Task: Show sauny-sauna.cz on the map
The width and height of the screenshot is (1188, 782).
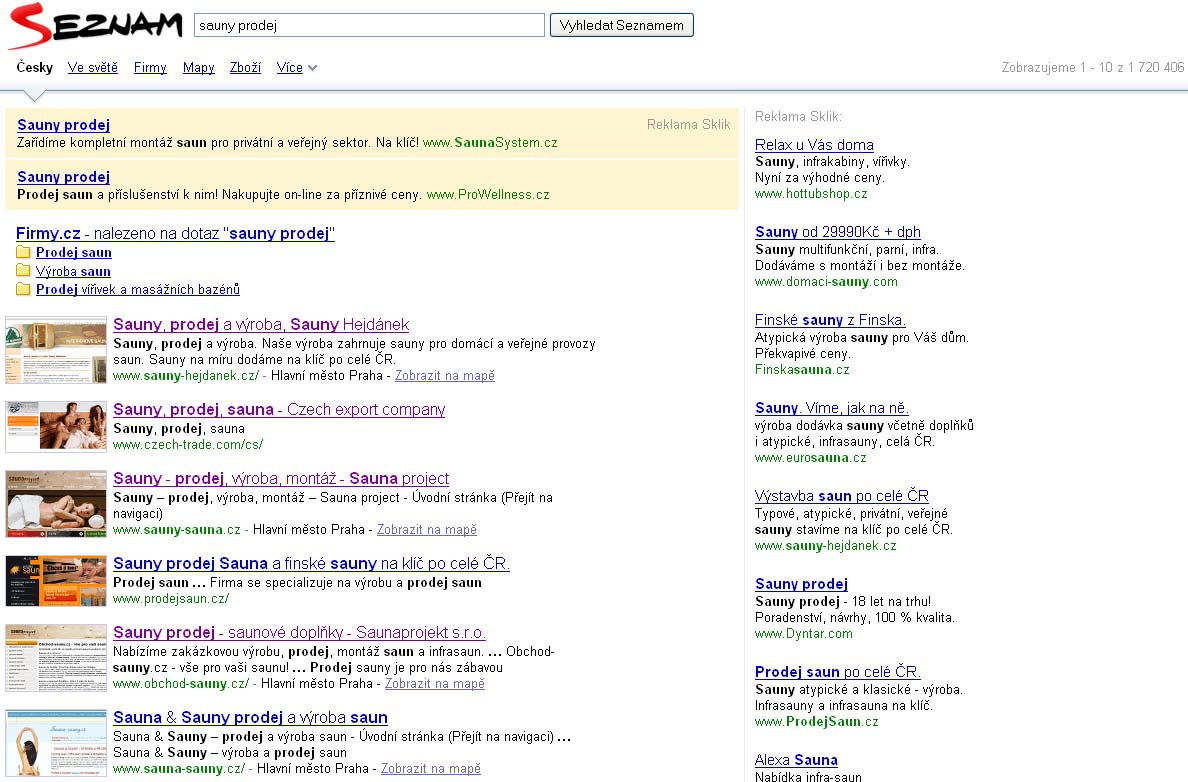Action: click(427, 530)
